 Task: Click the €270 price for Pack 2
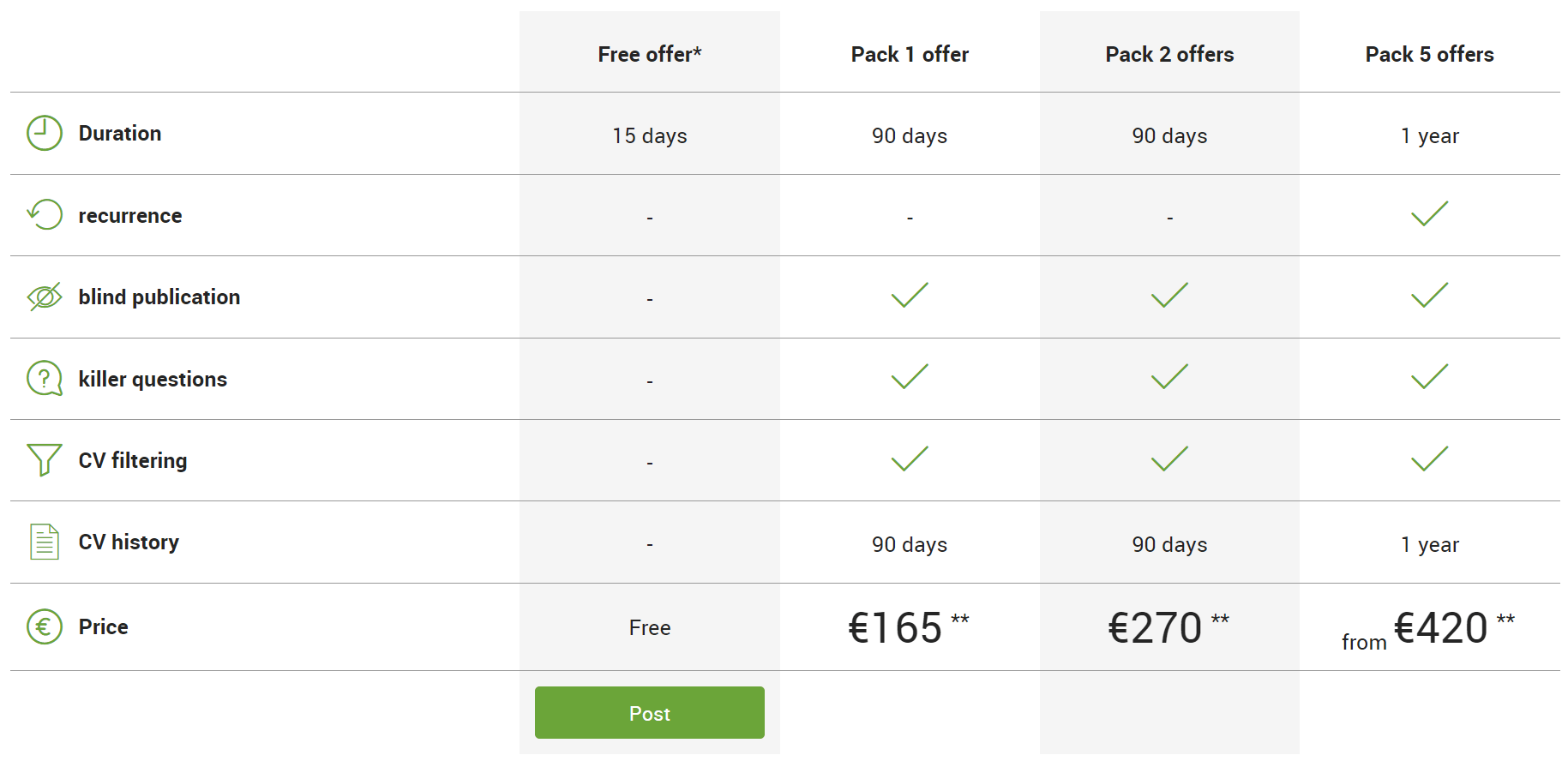click(1156, 627)
